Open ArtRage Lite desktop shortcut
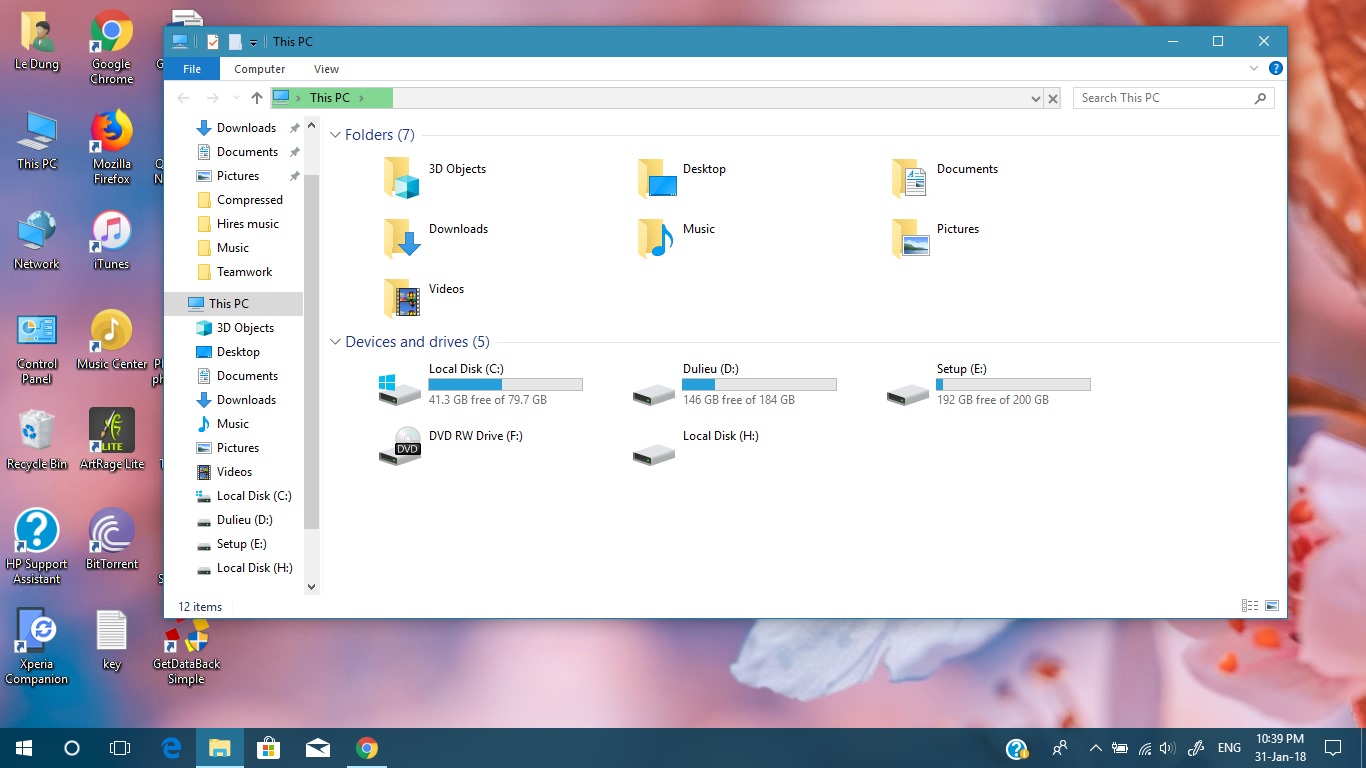The width and height of the screenshot is (1366, 768). click(x=111, y=440)
